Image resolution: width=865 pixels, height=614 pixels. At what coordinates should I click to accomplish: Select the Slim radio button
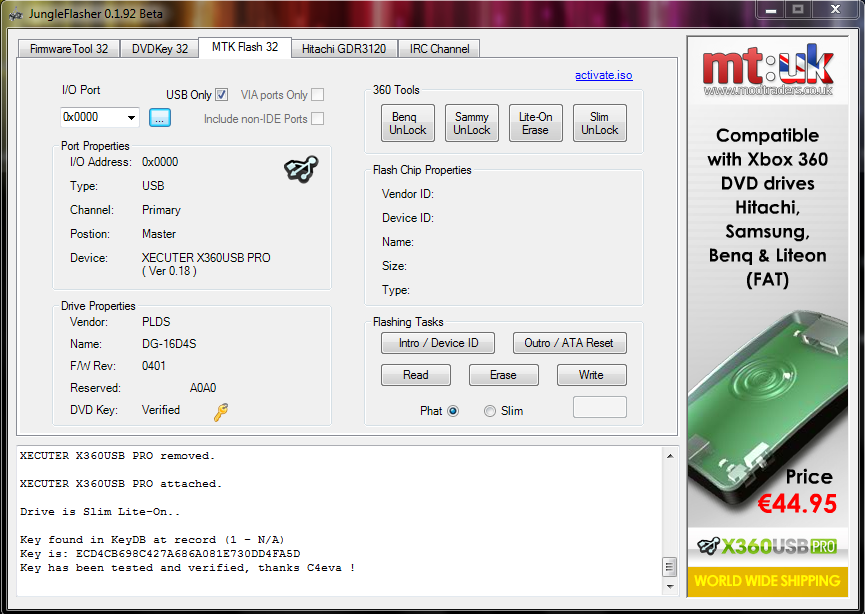pyautogui.click(x=489, y=411)
